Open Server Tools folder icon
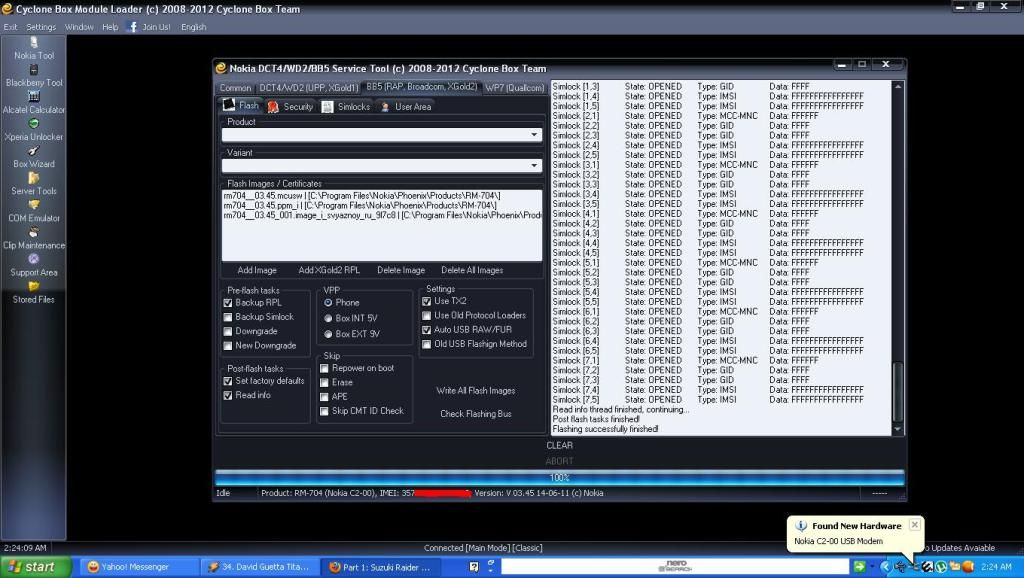This screenshot has width=1024, height=578. click(34, 178)
